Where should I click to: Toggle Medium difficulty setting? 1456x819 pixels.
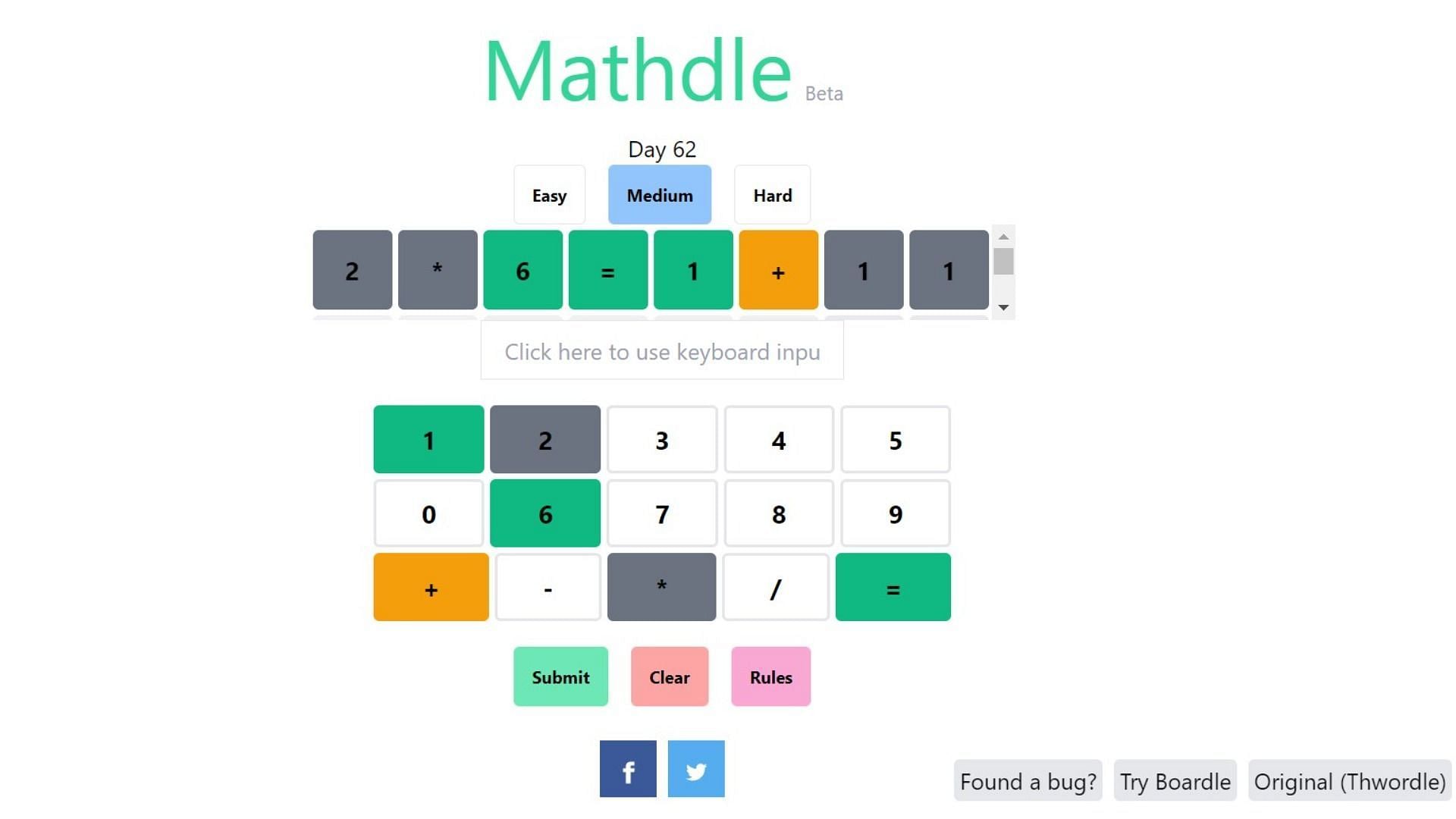pyautogui.click(x=660, y=195)
